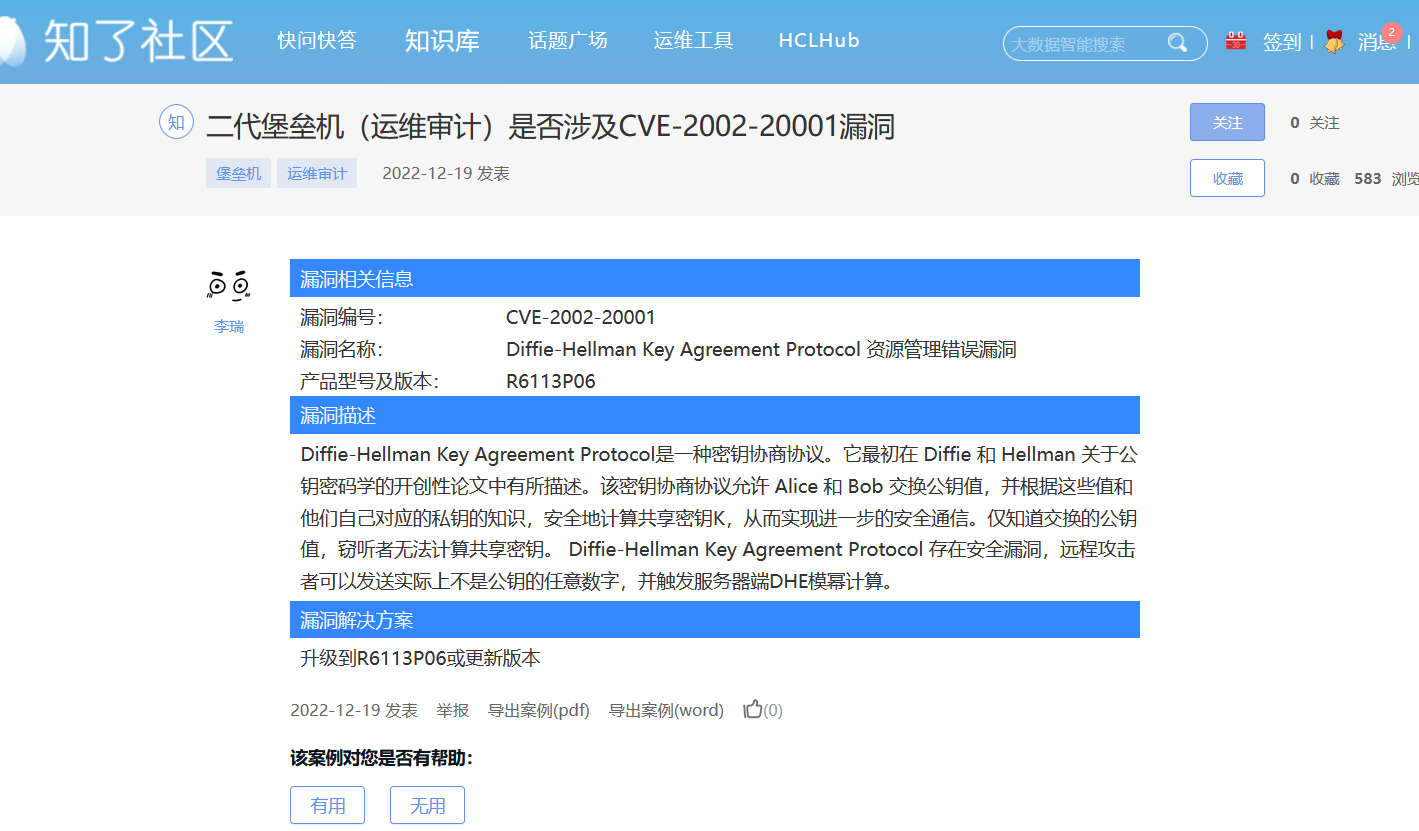Click the 漏洞相关信息 section header
This screenshot has height=831, width=1419.
pos(715,279)
